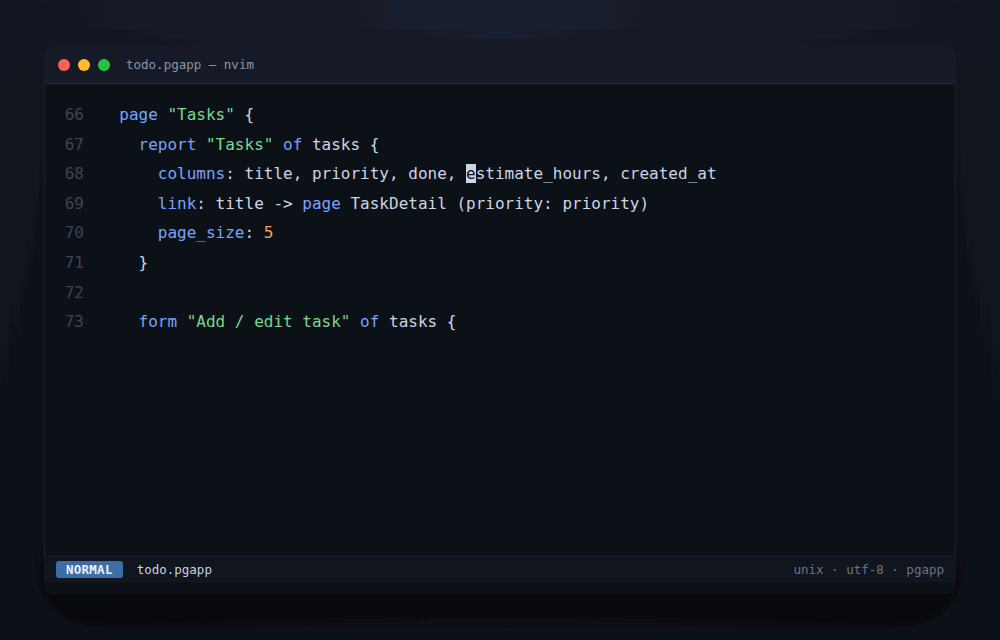Viewport: 1000px width, 640px height.
Task: Click "tasks" identifier on line 73
Action: click(x=413, y=321)
